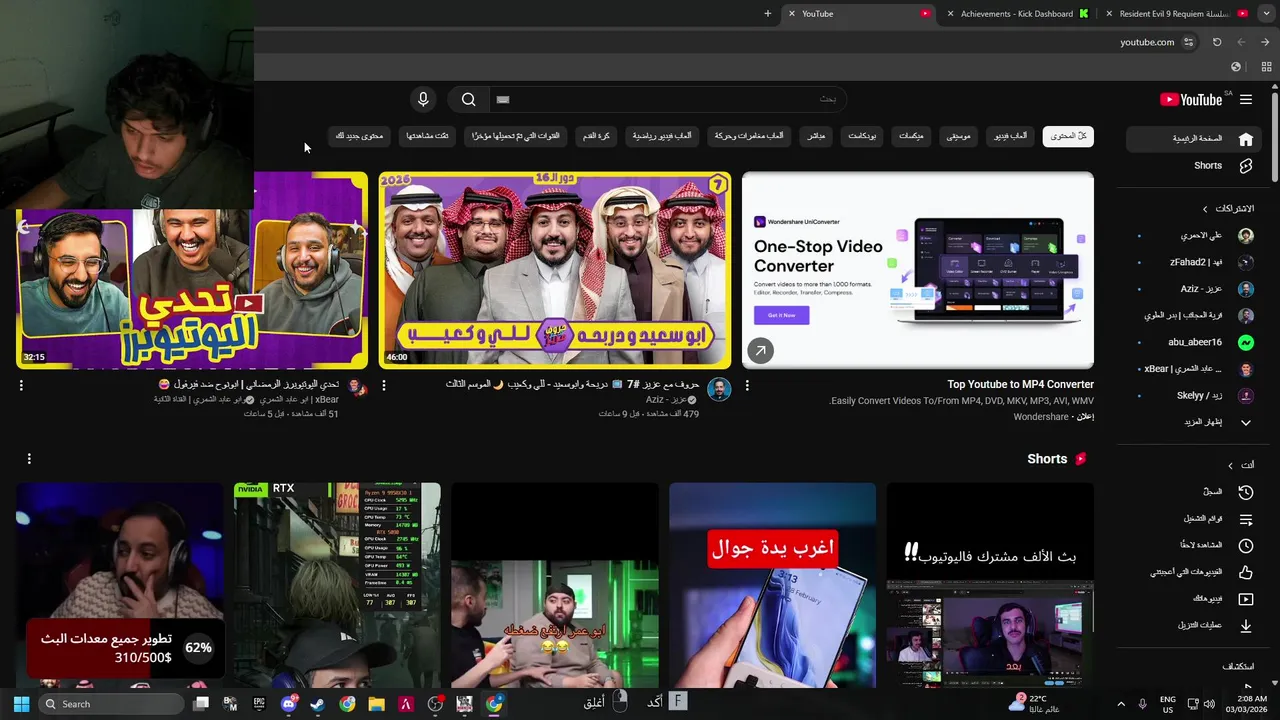Open Downloads arrow icon in the sidebar
Screen dimensions: 1280x720
(x=1245, y=625)
